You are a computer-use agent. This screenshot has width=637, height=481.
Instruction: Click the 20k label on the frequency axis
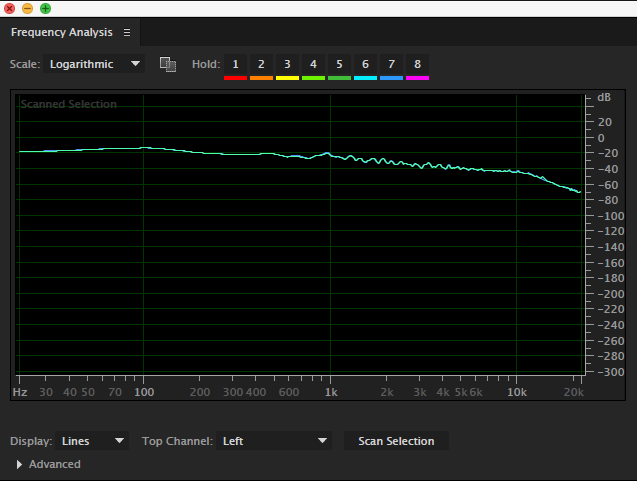tap(574, 392)
